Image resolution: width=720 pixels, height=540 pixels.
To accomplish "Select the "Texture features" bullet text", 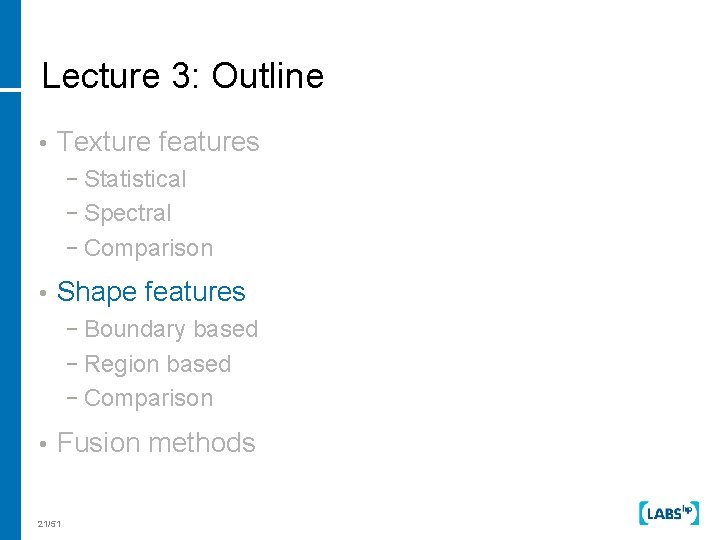I will point(158,142).
